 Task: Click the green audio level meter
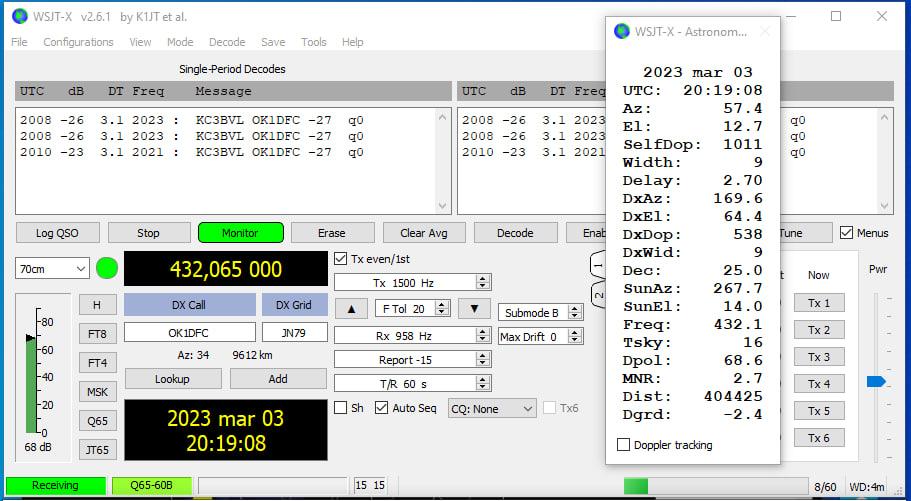[32, 385]
